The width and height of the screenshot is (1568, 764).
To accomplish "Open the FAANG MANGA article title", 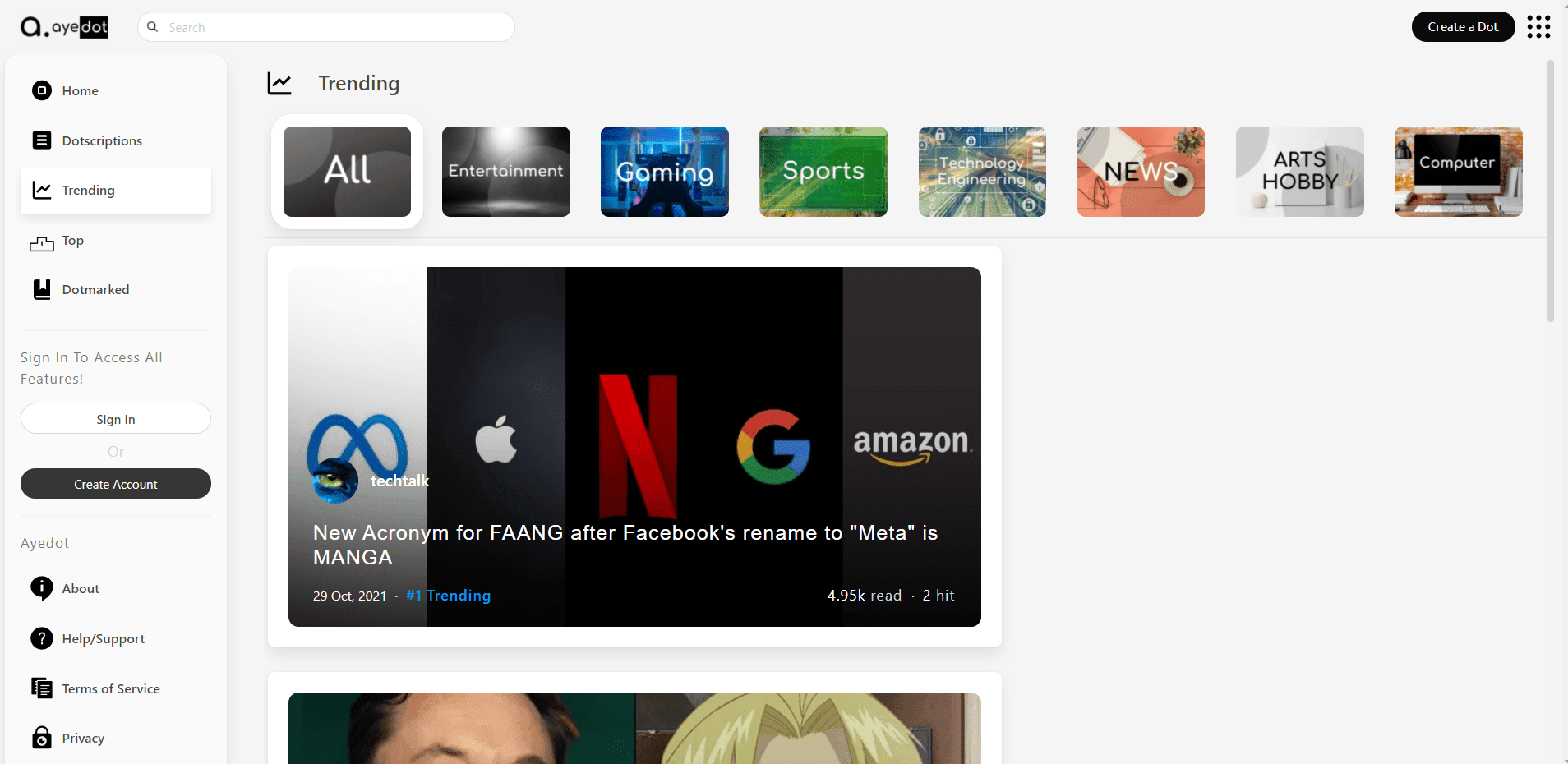I will tap(625, 545).
